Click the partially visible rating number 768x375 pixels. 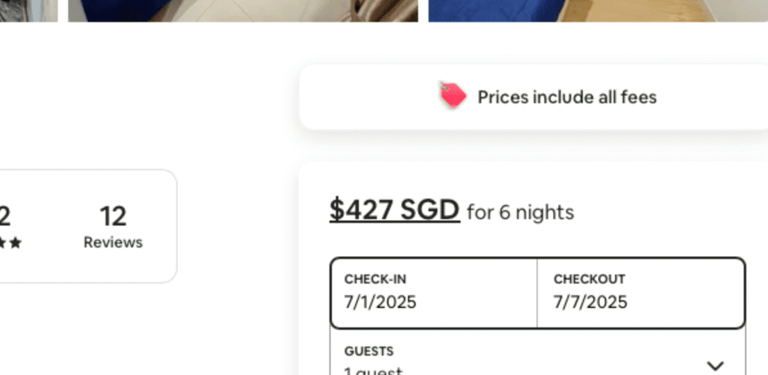5,216
